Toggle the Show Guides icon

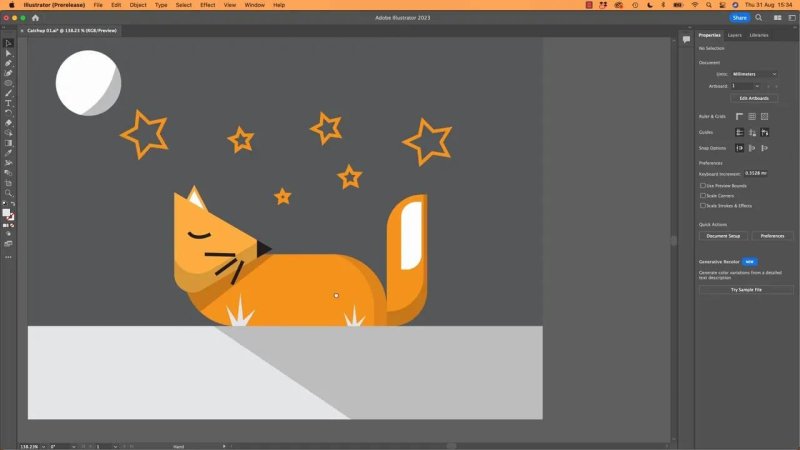[739, 133]
